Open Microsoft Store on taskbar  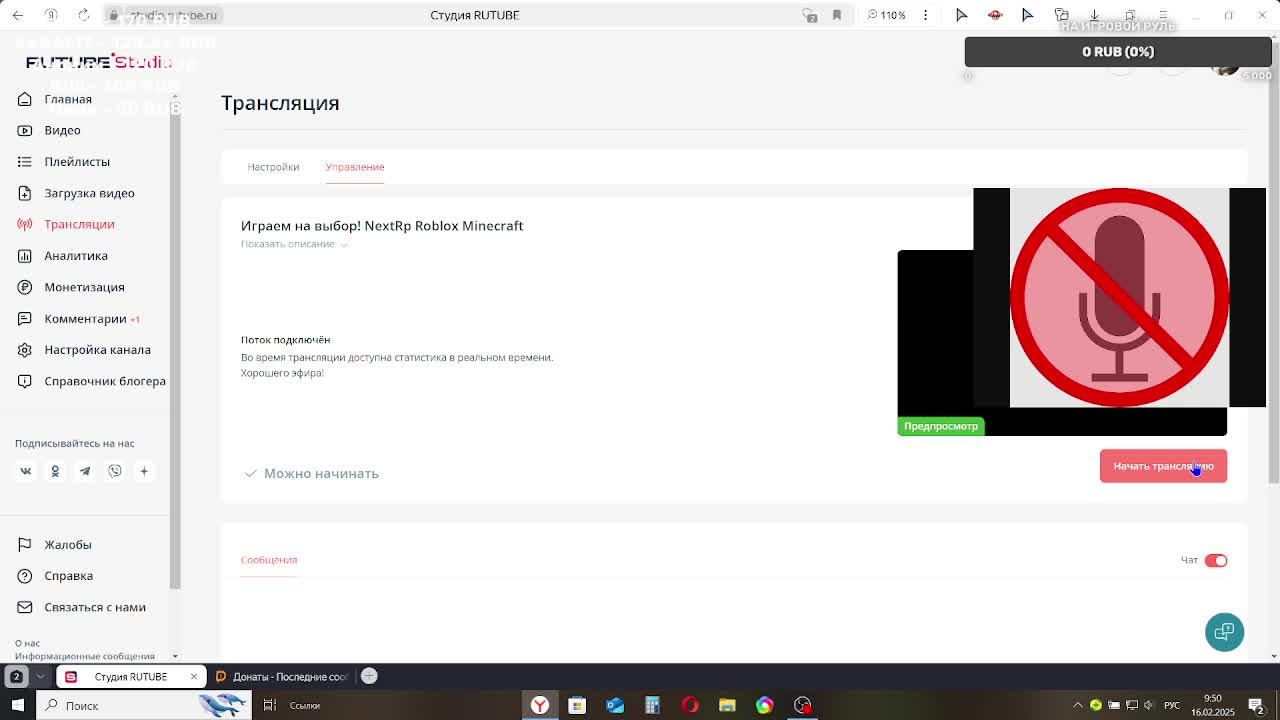coord(577,705)
